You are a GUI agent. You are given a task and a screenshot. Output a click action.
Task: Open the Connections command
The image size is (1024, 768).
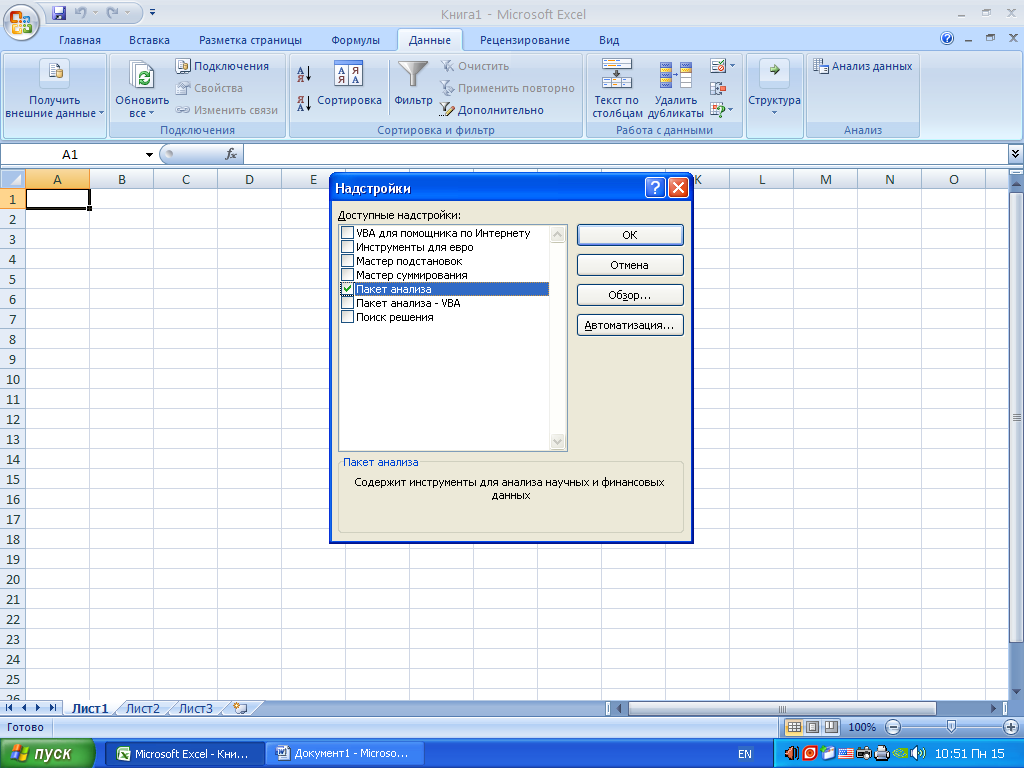pyautogui.click(x=222, y=66)
